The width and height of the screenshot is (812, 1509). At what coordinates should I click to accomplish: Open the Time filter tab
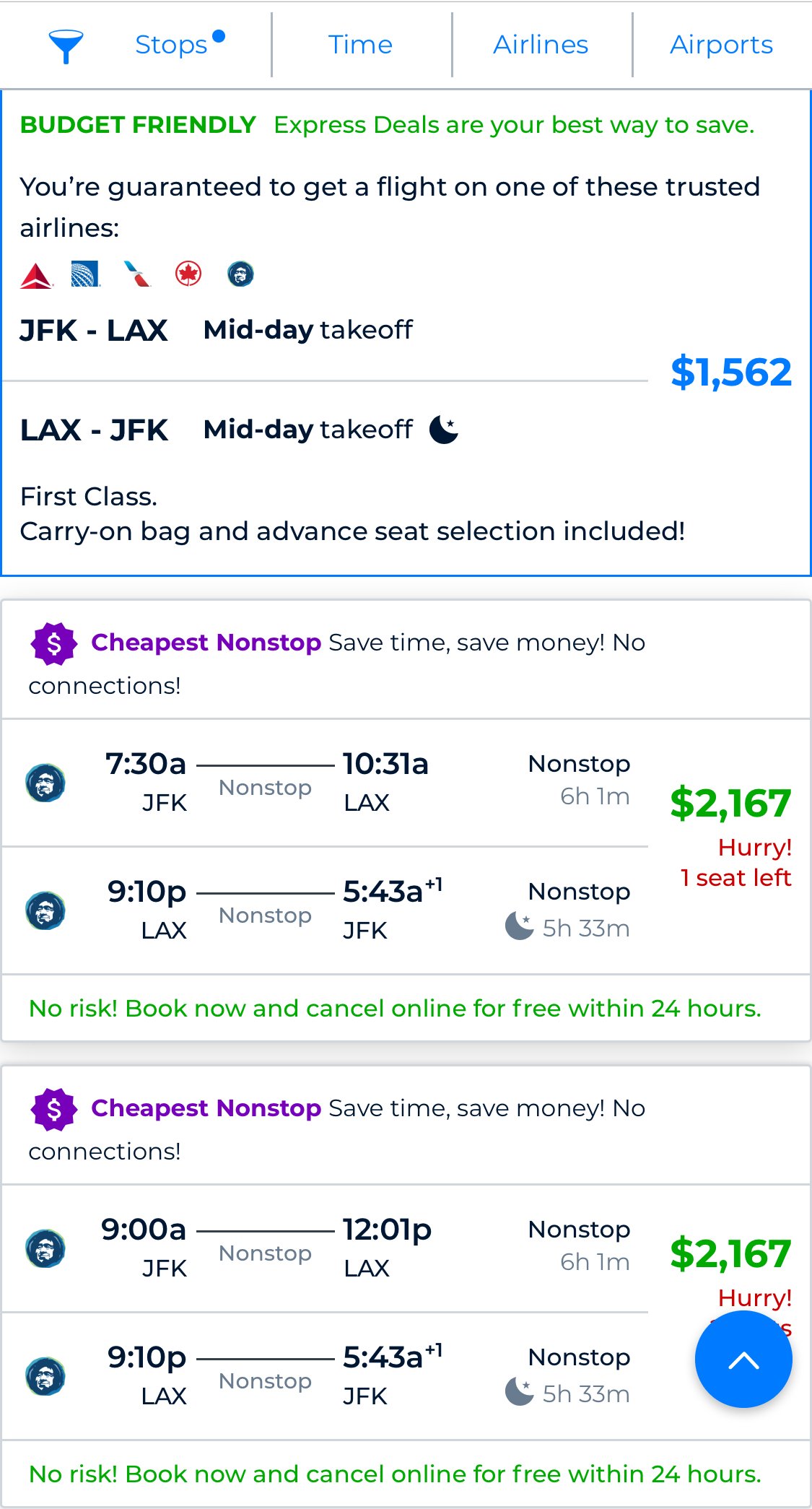pos(361,45)
